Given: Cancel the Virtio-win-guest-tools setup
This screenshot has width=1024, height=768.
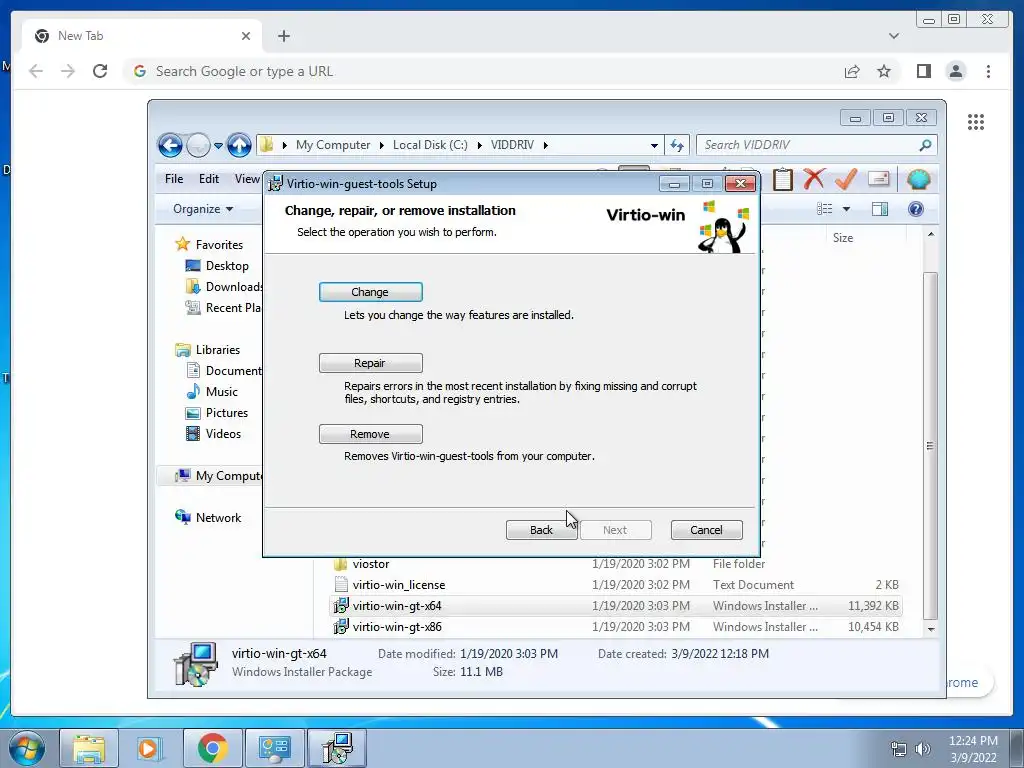Looking at the screenshot, I should point(707,530).
